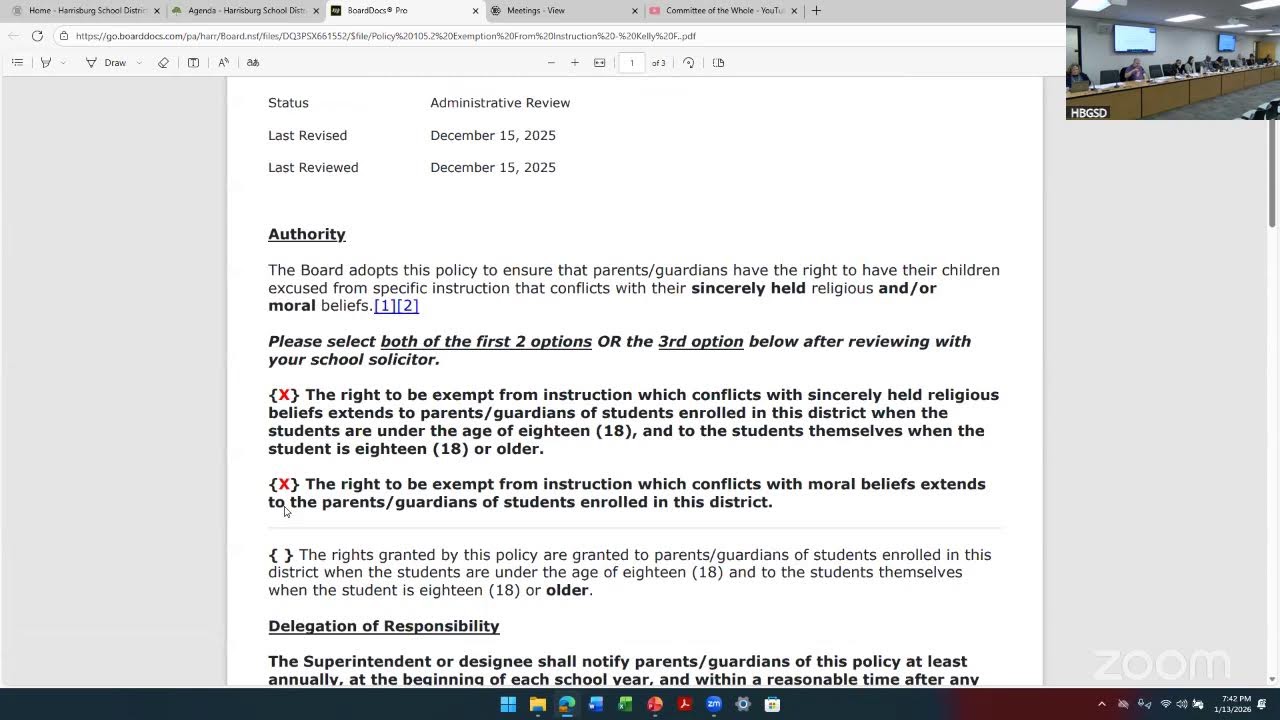This screenshot has width=1280, height=720.
Task: Open footnote link [1]
Action: tap(385, 305)
